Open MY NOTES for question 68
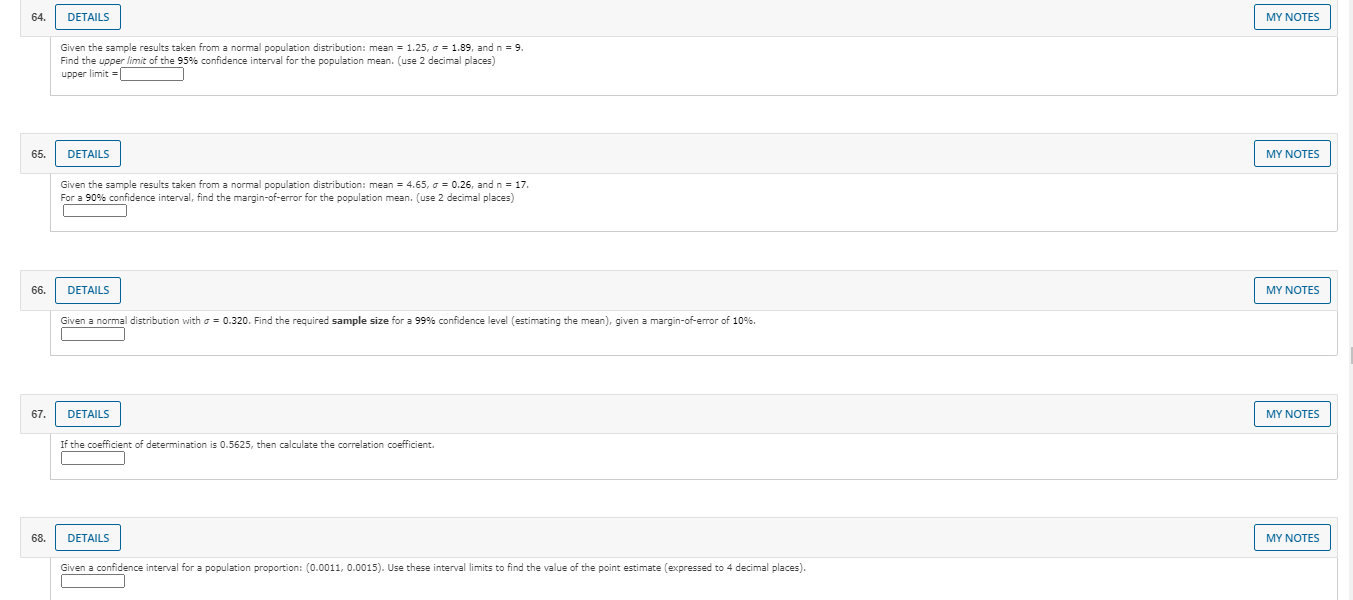This screenshot has width=1353, height=600. 1292,537
